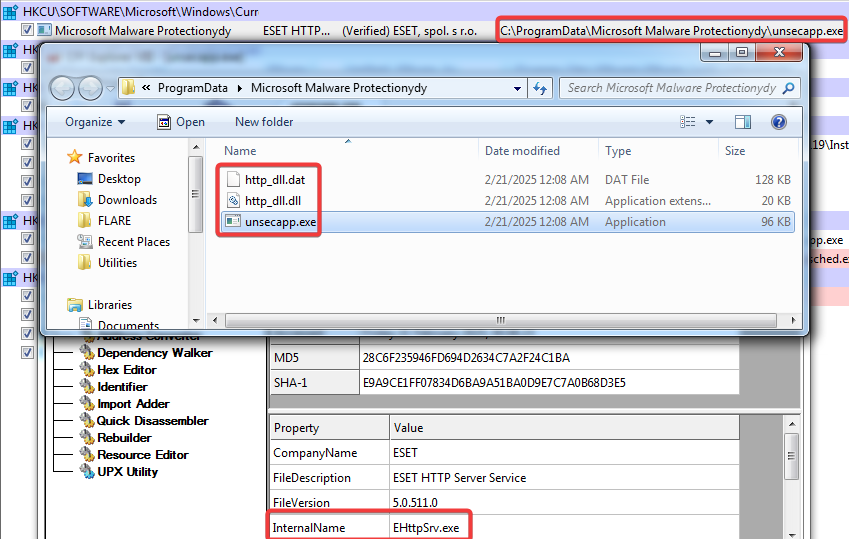The height and width of the screenshot is (539, 849).
Task: Click the Explorer search field
Action: pos(671,88)
